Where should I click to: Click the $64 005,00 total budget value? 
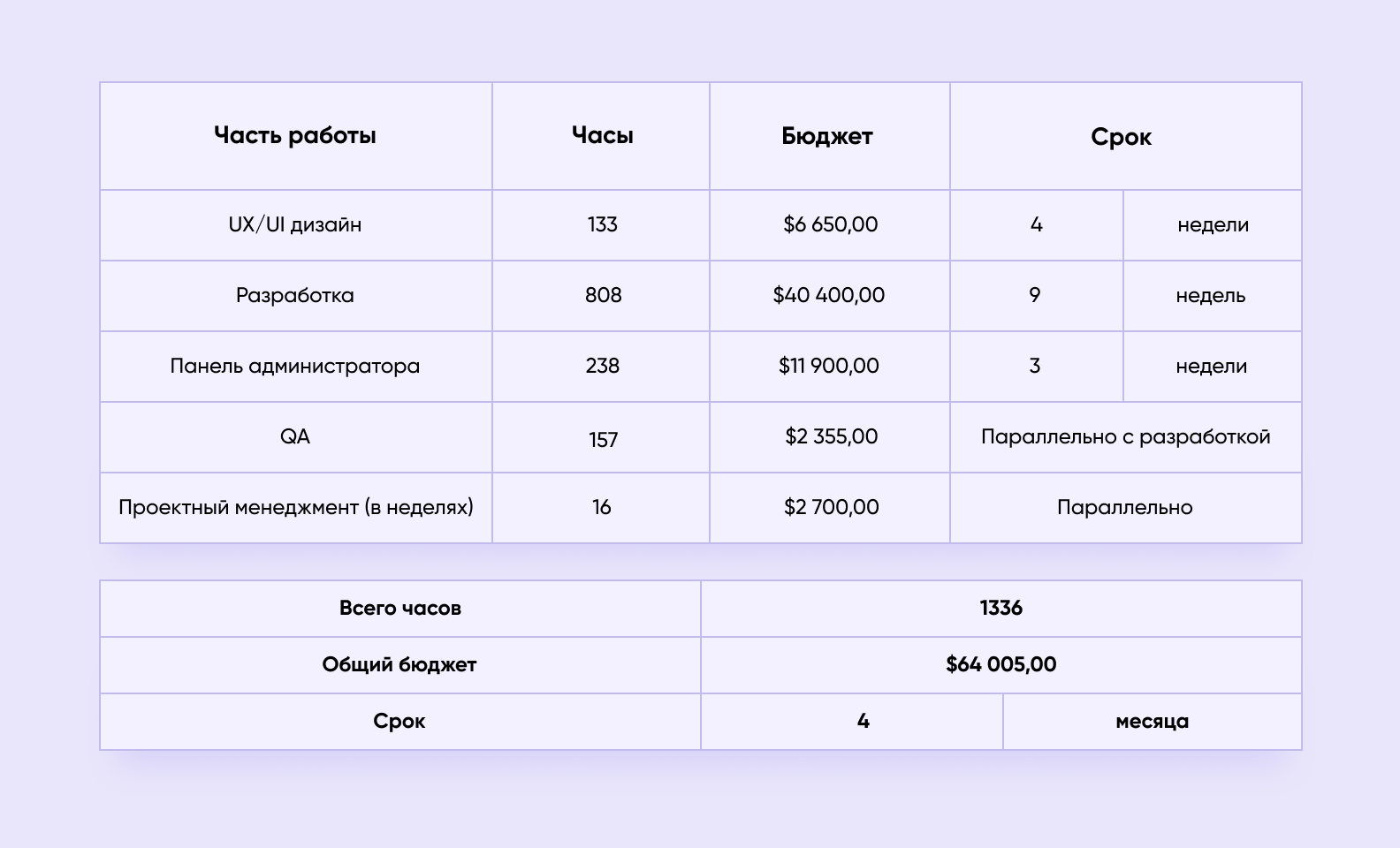pyautogui.click(x=1001, y=665)
